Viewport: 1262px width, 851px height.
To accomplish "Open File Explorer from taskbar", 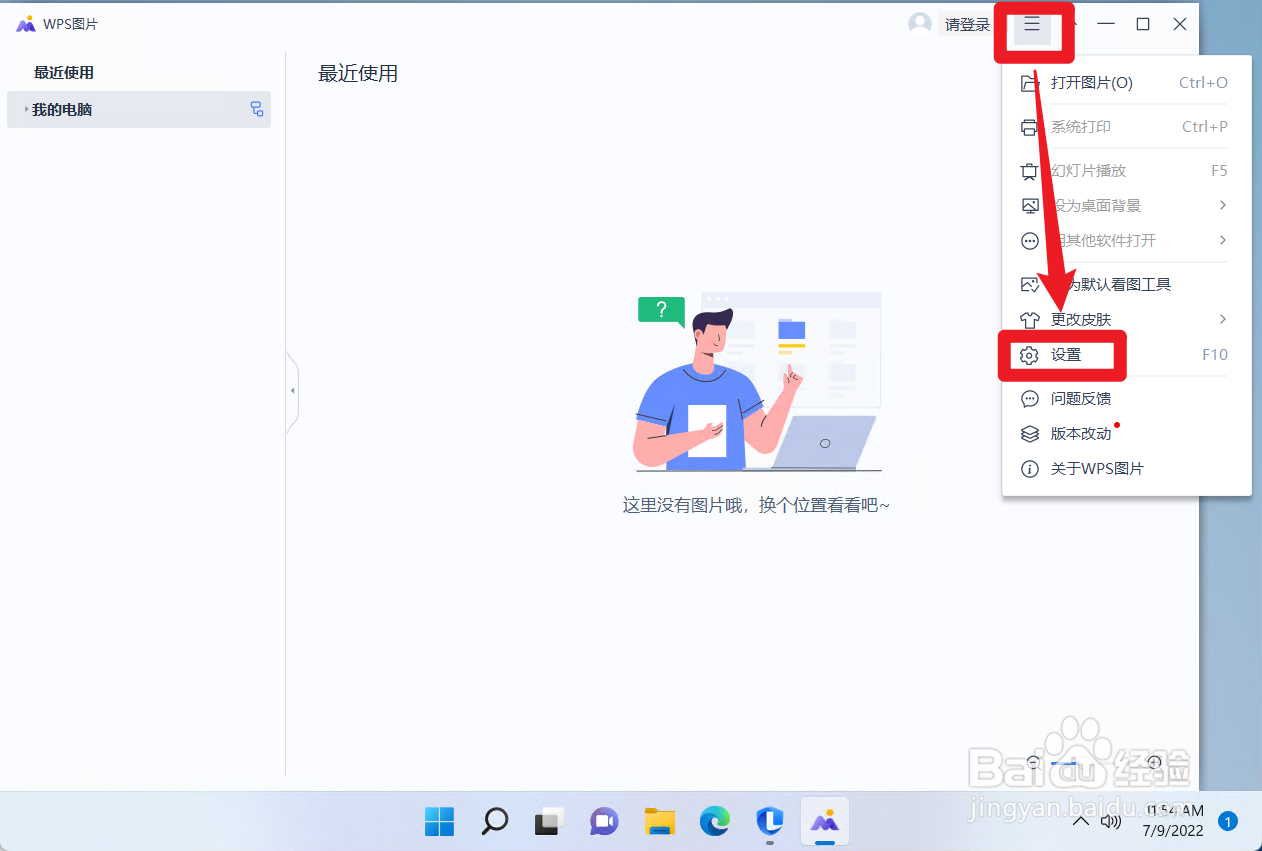I will point(659,821).
